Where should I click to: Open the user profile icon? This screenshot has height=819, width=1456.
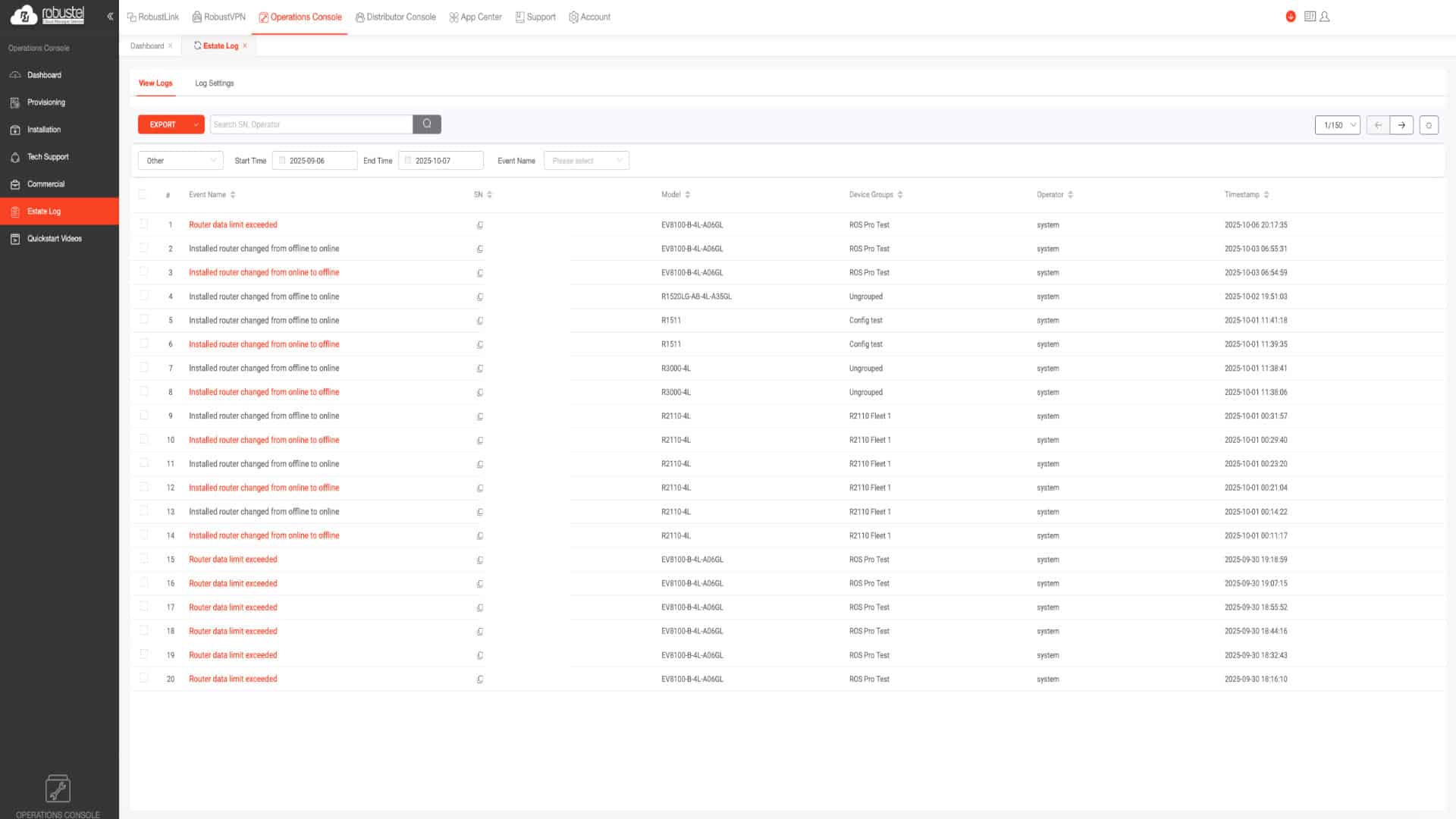tap(1325, 17)
